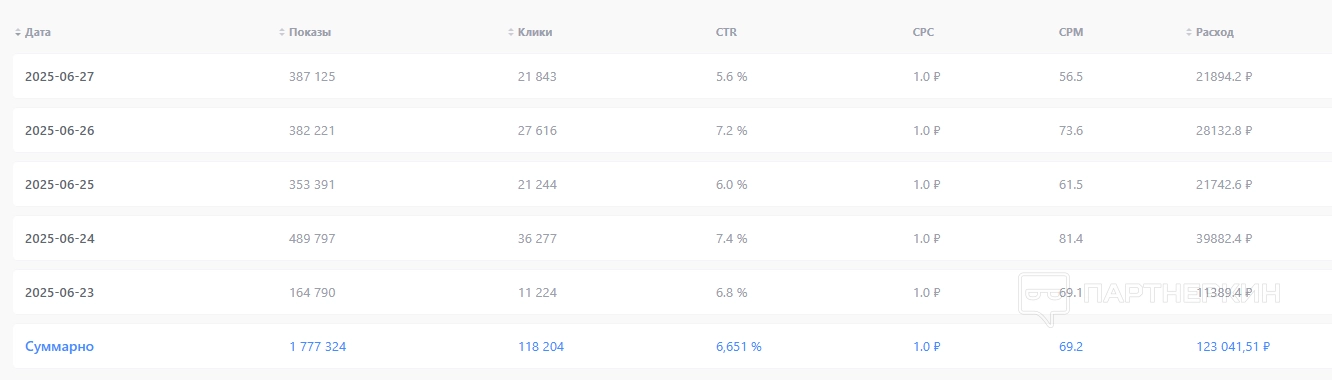Click the Суммарно totals label
This screenshot has width=1332, height=380.
click(x=59, y=346)
